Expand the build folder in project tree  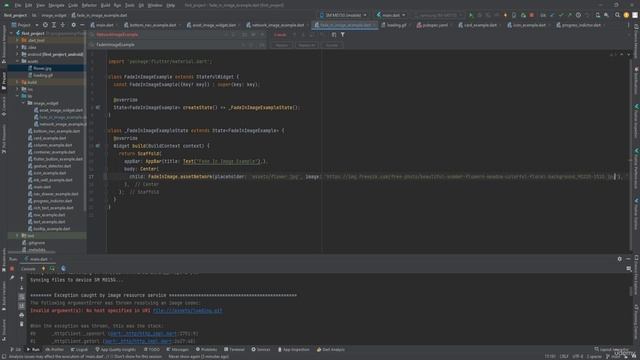click(x=18, y=82)
